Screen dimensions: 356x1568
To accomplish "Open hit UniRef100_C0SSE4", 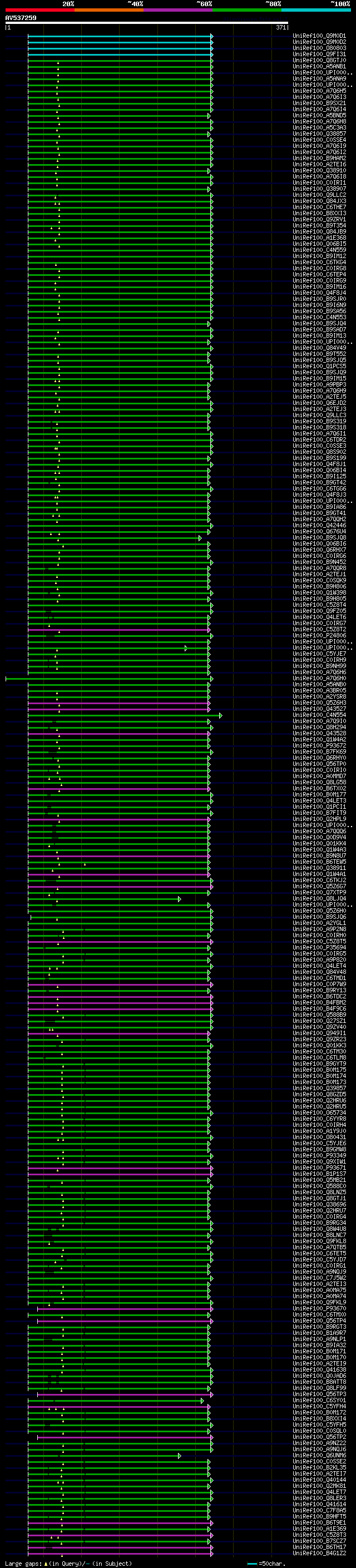I will (x=319, y=140).
